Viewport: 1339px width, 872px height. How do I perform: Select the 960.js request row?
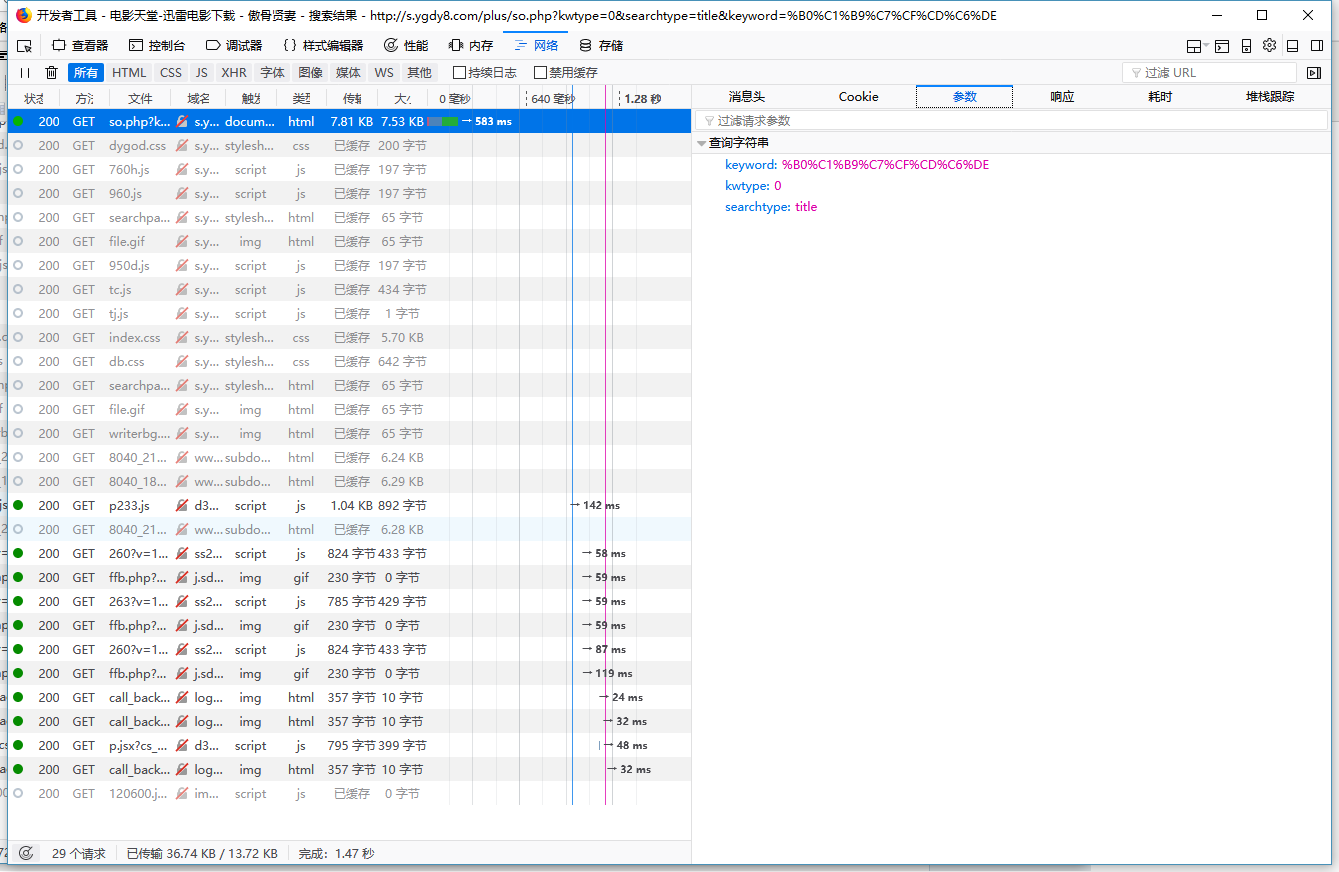pyautogui.click(x=349, y=193)
